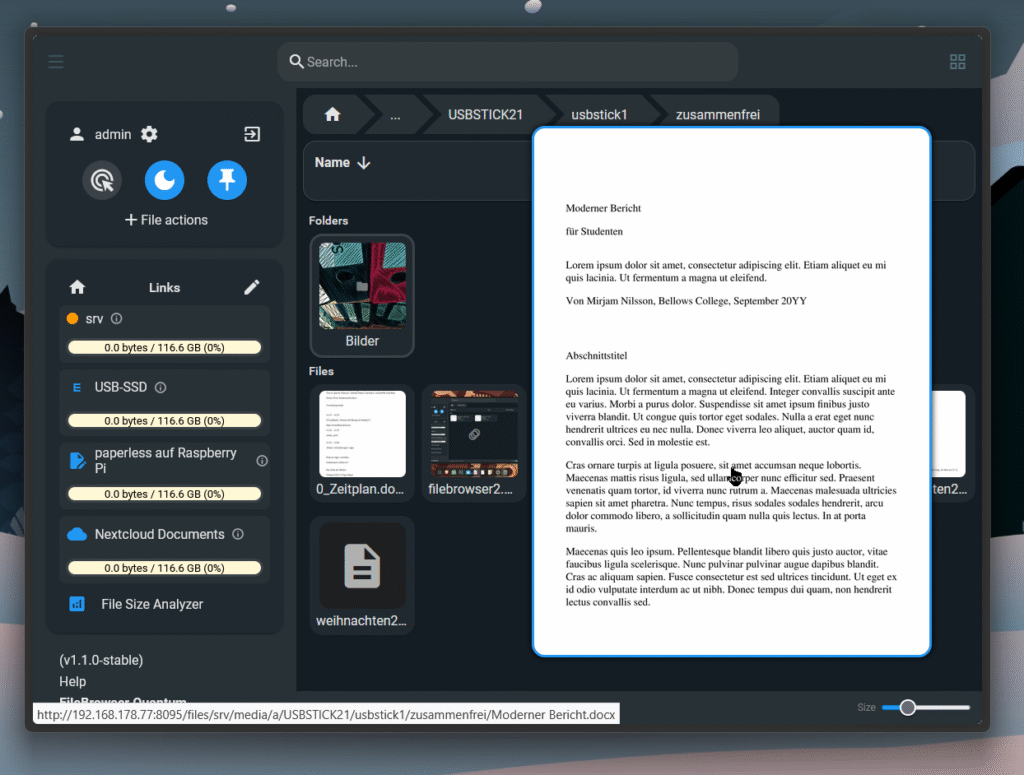
Task: Toggle Name sort order arrow
Action: pos(363,163)
